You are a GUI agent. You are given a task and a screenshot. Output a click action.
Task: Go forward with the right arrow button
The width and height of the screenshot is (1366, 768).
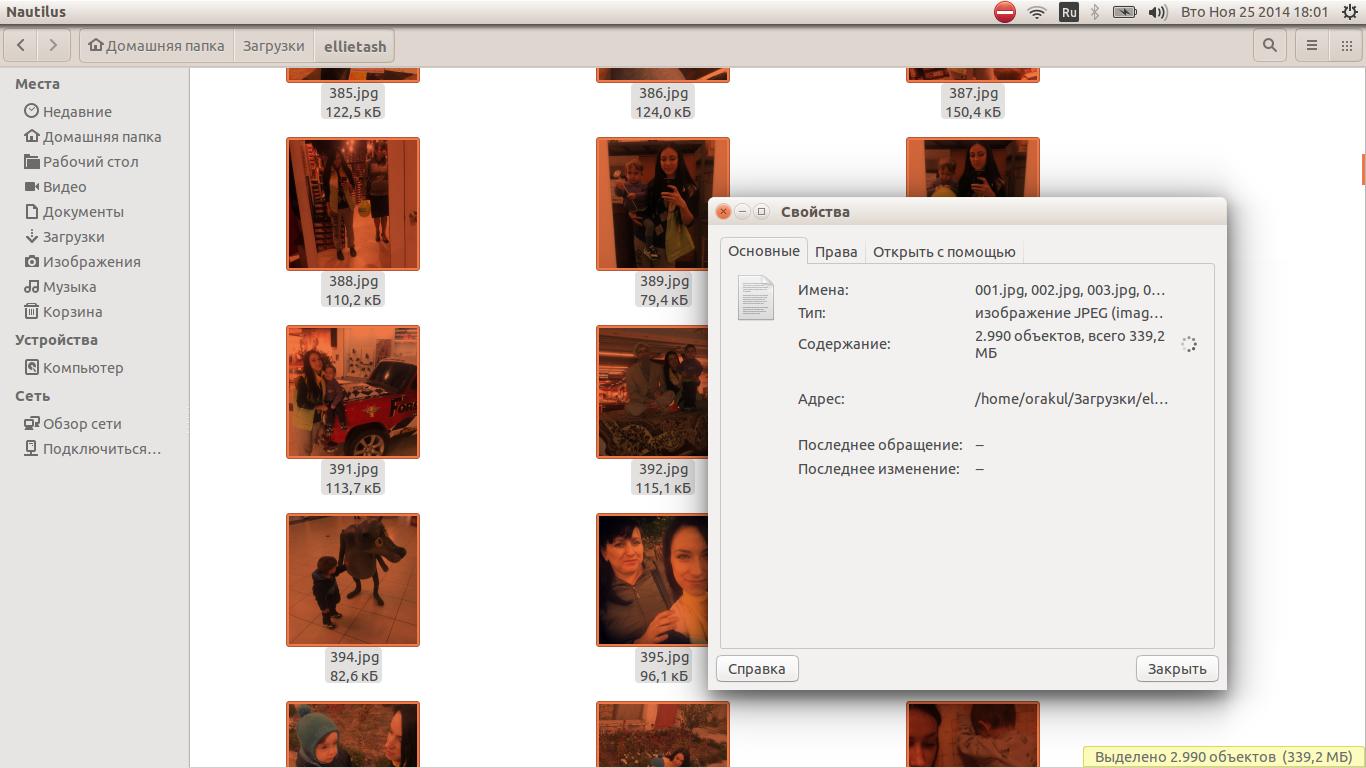53,45
